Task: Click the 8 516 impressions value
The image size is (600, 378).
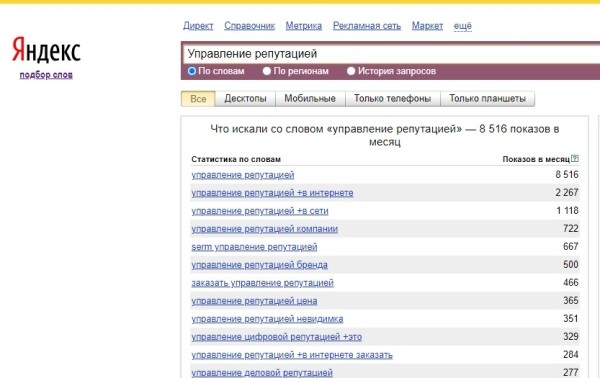Action: [x=567, y=175]
